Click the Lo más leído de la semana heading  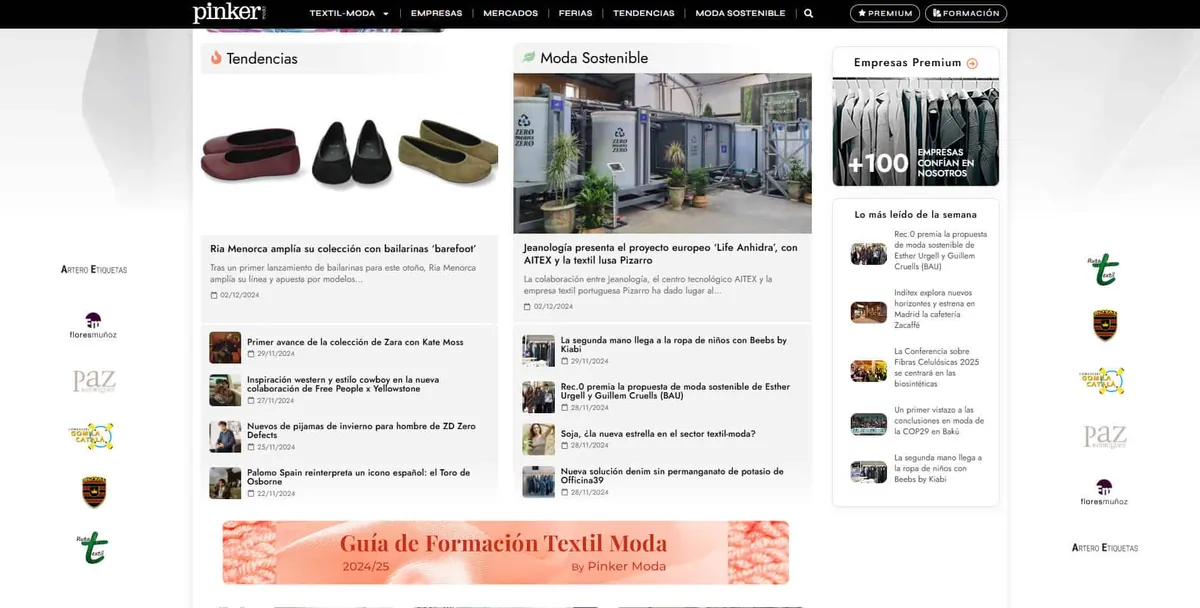pyautogui.click(x=915, y=214)
